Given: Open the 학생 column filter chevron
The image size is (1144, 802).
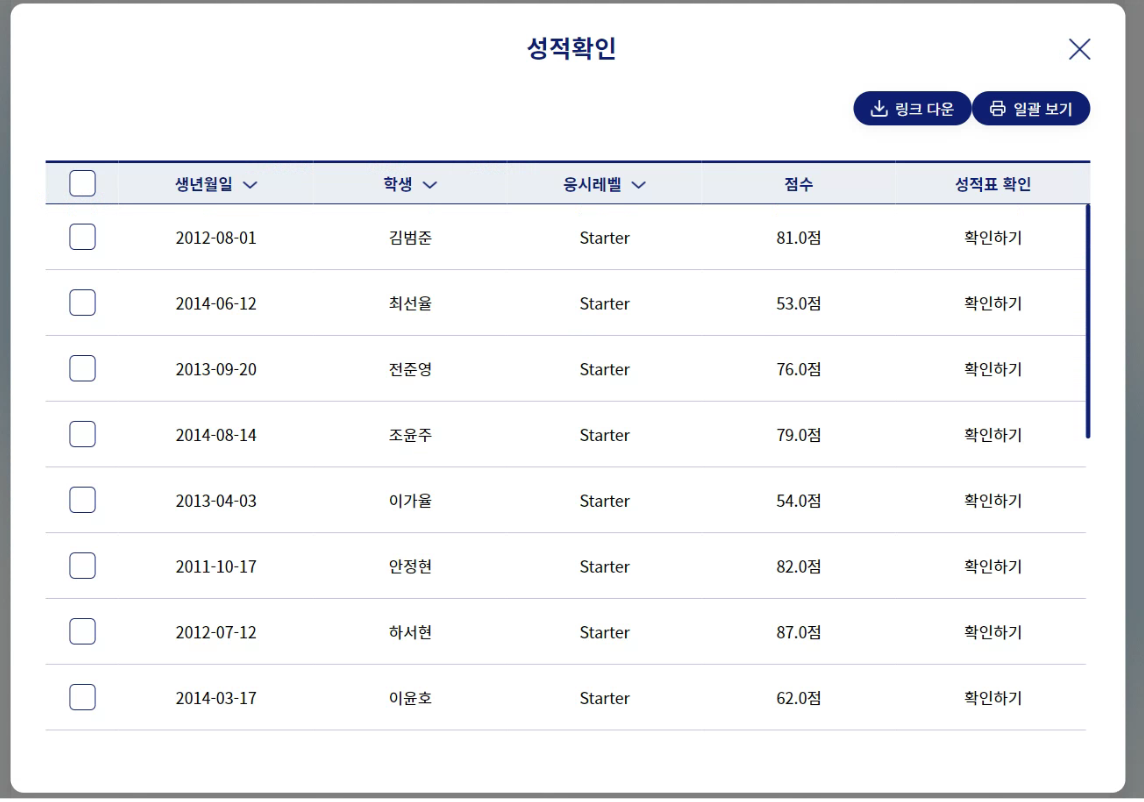Looking at the screenshot, I should tap(430, 185).
